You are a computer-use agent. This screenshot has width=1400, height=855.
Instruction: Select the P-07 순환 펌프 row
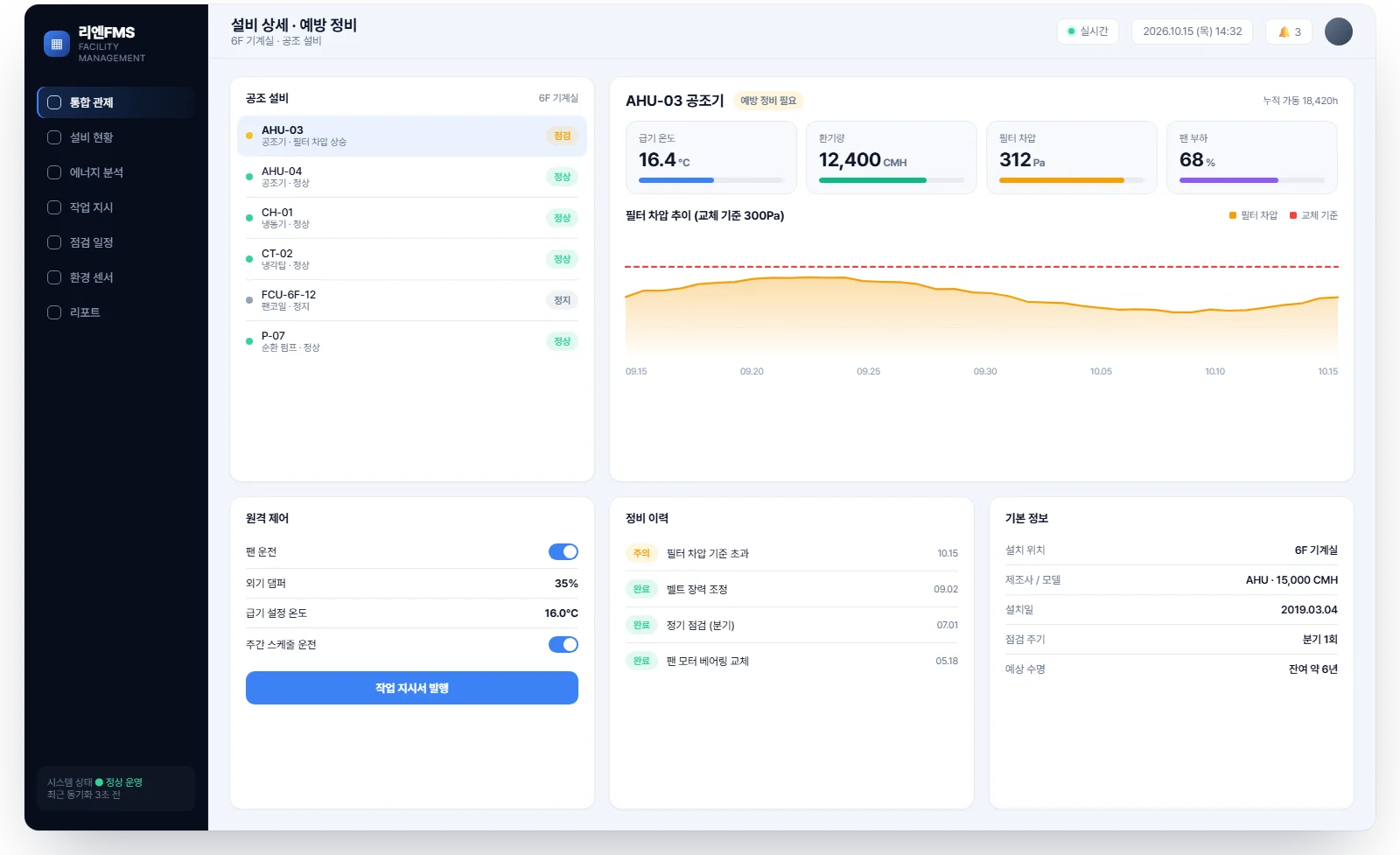coord(412,341)
